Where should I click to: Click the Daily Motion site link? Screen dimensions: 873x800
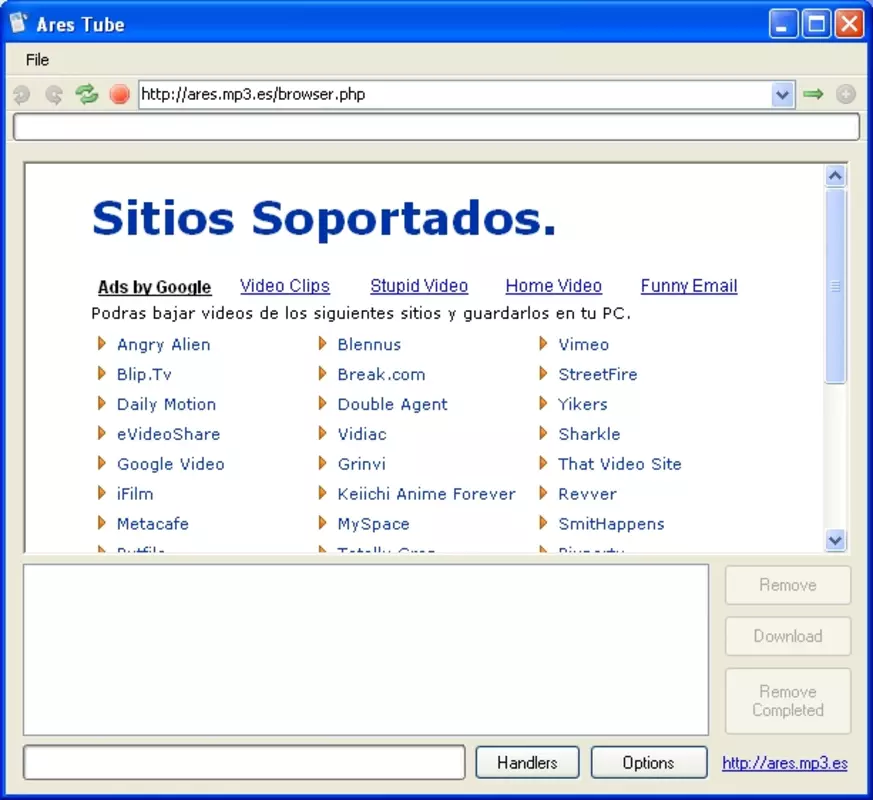[x=166, y=404]
